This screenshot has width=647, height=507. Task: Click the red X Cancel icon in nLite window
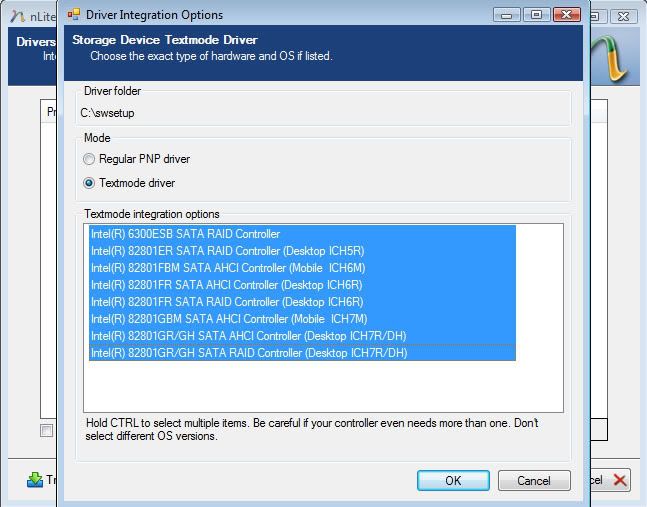point(620,480)
